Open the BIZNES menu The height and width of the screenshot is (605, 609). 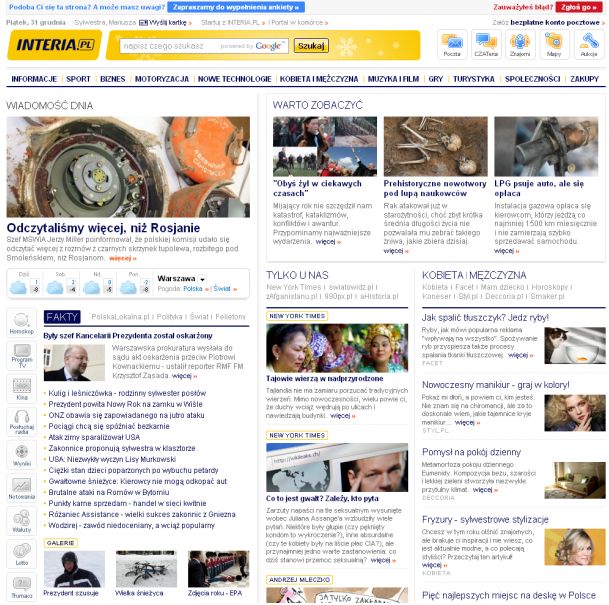coord(113,79)
